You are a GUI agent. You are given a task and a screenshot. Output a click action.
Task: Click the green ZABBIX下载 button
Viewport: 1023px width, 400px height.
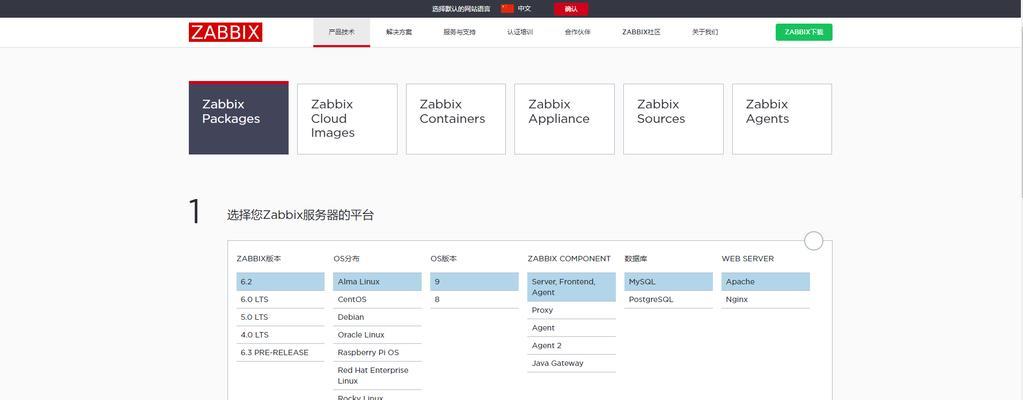coord(804,32)
